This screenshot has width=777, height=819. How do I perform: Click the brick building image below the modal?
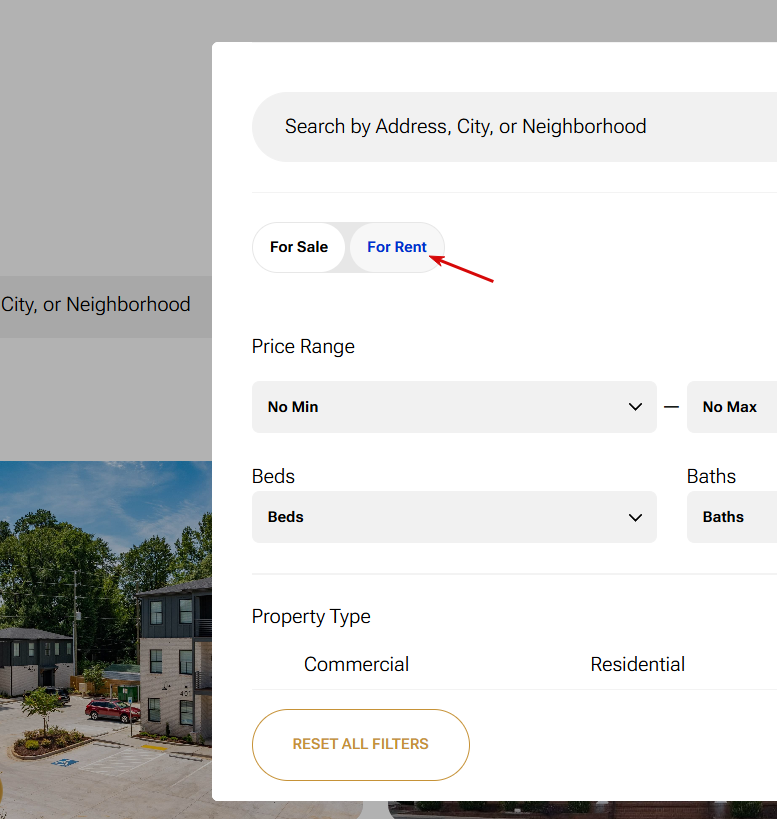pos(580,809)
